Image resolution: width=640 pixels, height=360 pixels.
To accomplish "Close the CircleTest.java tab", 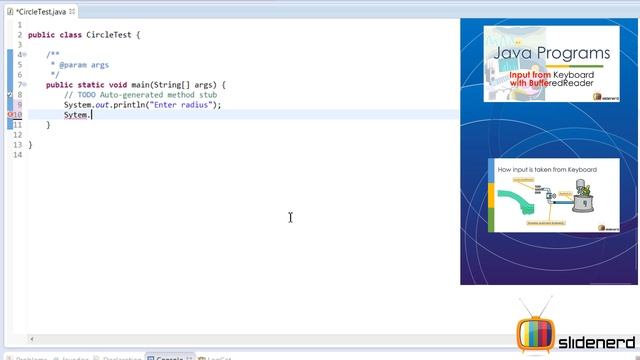I will coord(72,11).
